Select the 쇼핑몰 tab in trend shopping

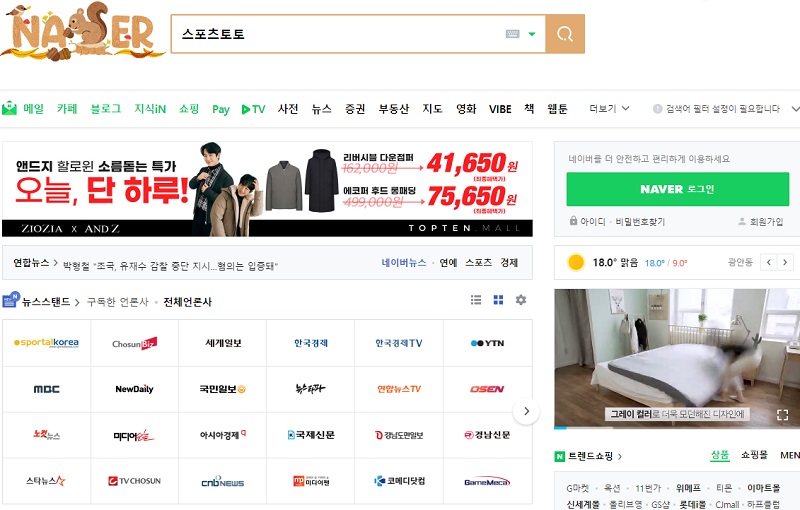click(x=754, y=455)
